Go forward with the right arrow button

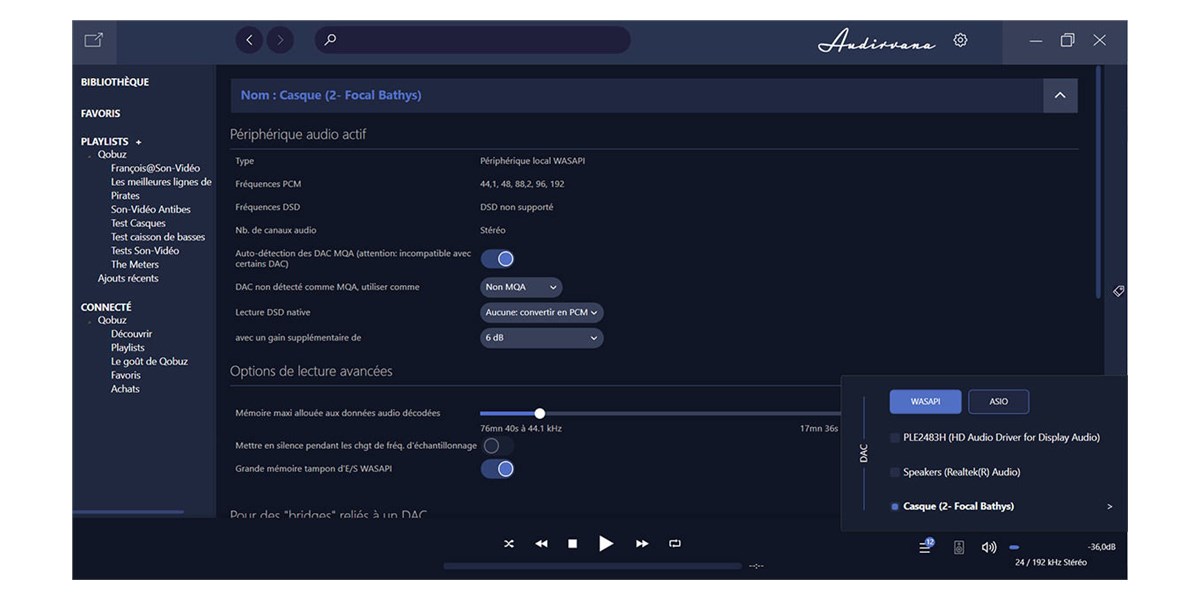tap(280, 40)
